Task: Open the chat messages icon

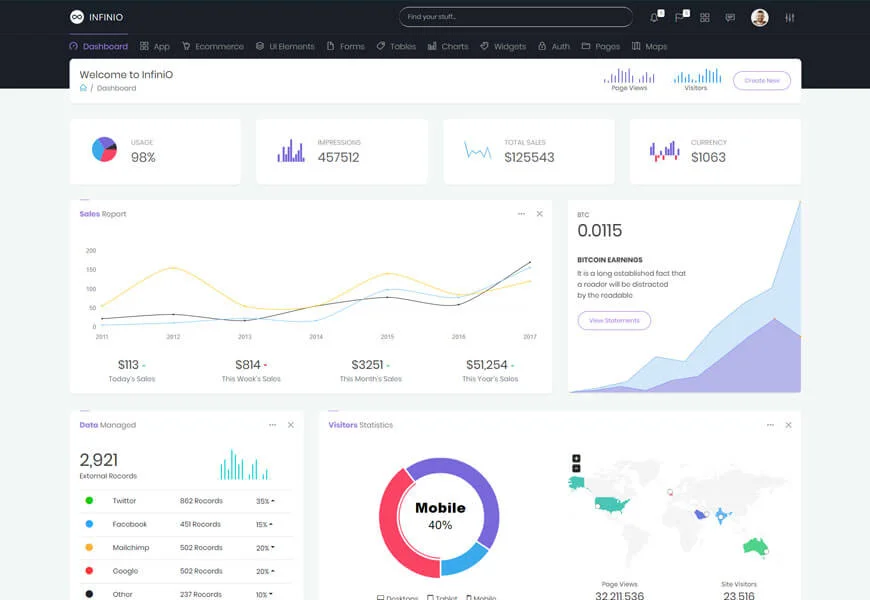Action: (x=730, y=18)
